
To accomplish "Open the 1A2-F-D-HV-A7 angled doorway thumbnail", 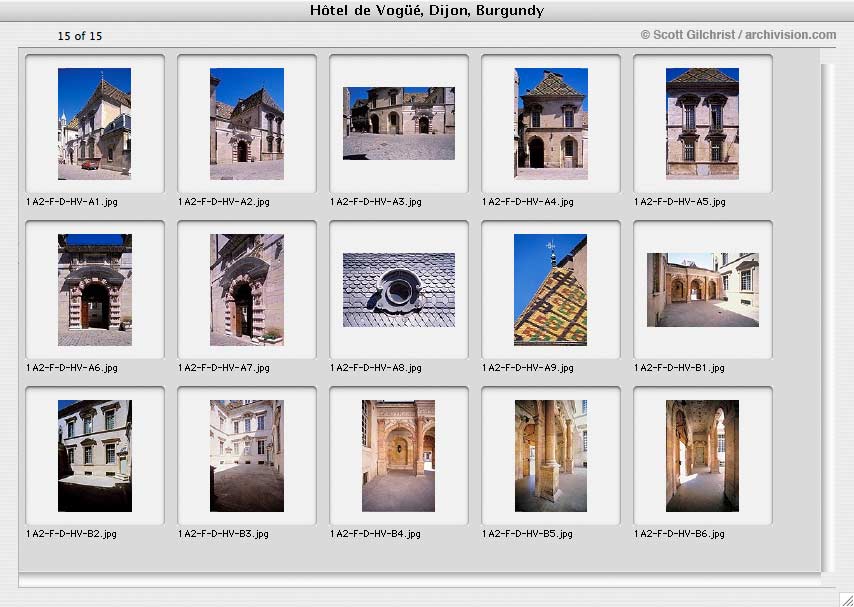I will 247,290.
